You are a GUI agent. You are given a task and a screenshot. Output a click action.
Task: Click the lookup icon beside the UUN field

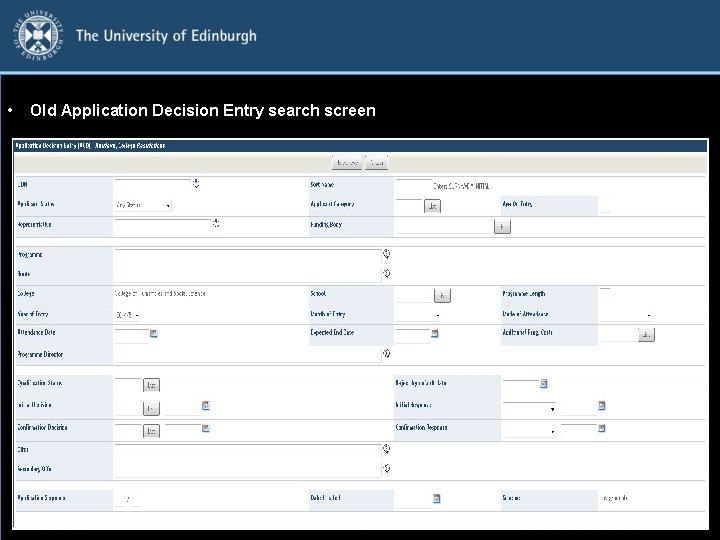pyautogui.click(x=196, y=184)
